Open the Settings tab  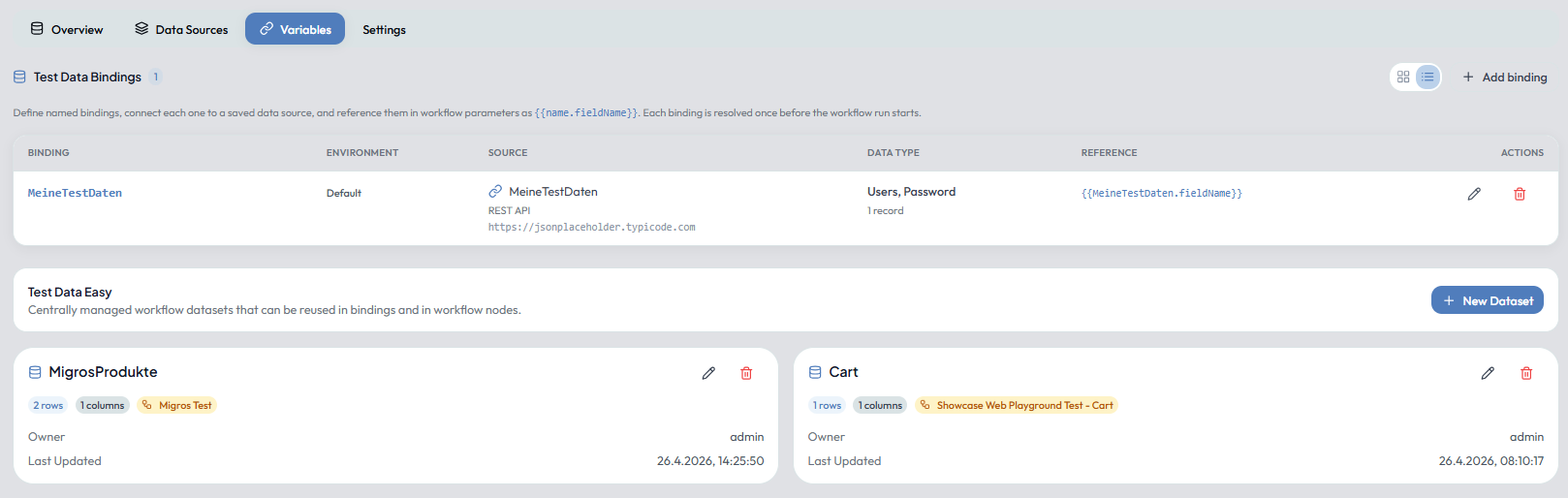384,29
